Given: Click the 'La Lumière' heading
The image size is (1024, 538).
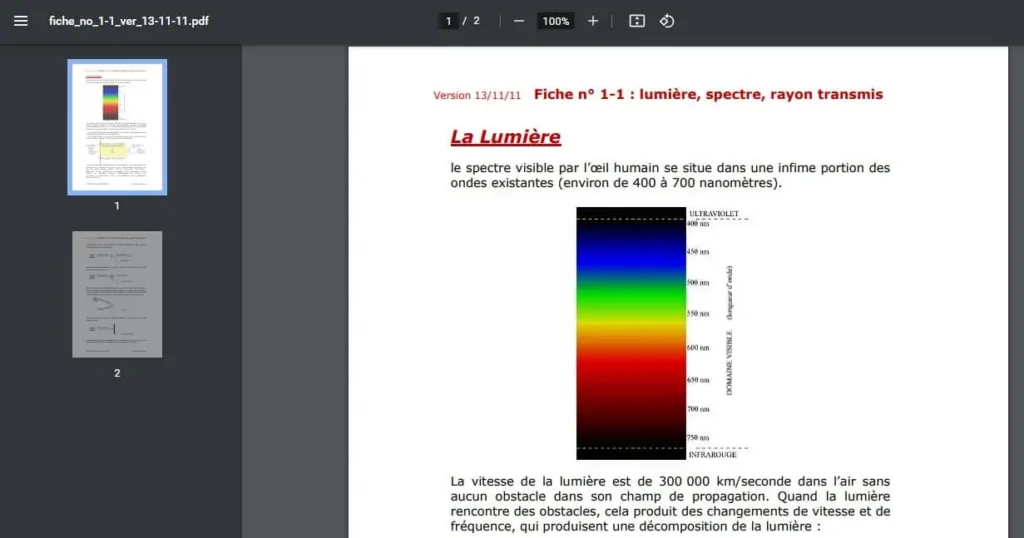Looking at the screenshot, I should coord(505,136).
